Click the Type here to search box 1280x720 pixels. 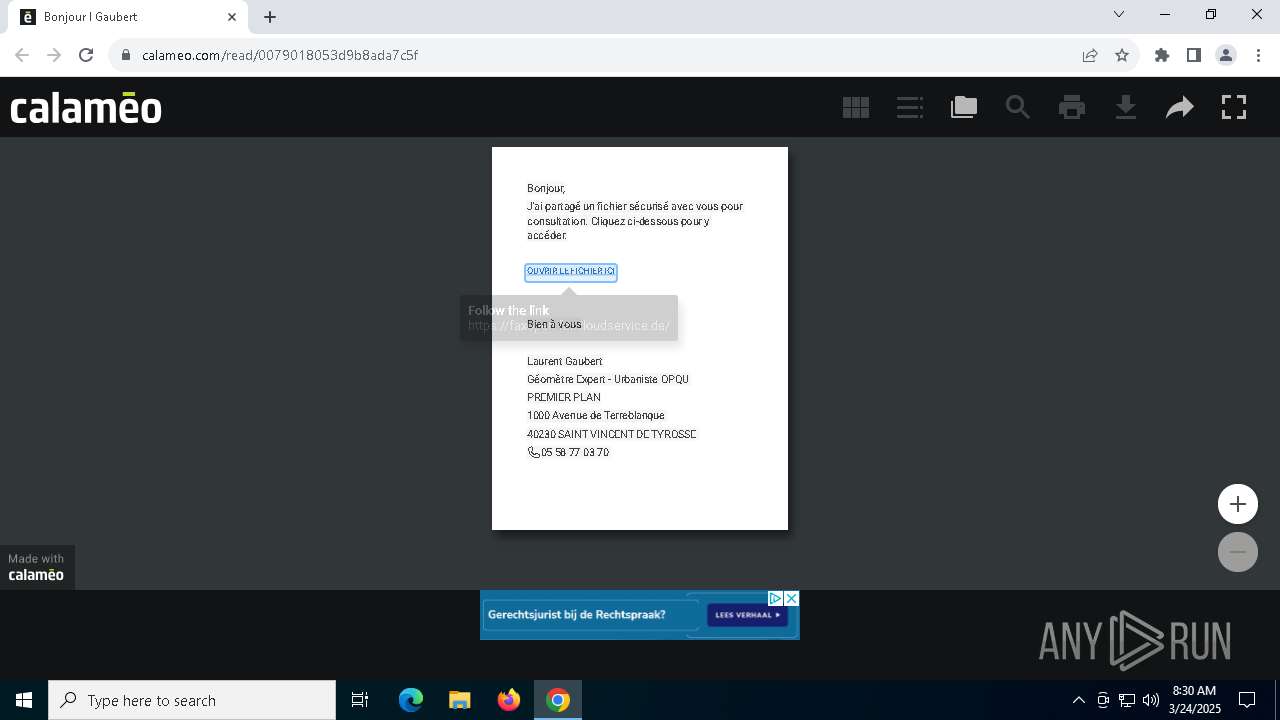192,700
